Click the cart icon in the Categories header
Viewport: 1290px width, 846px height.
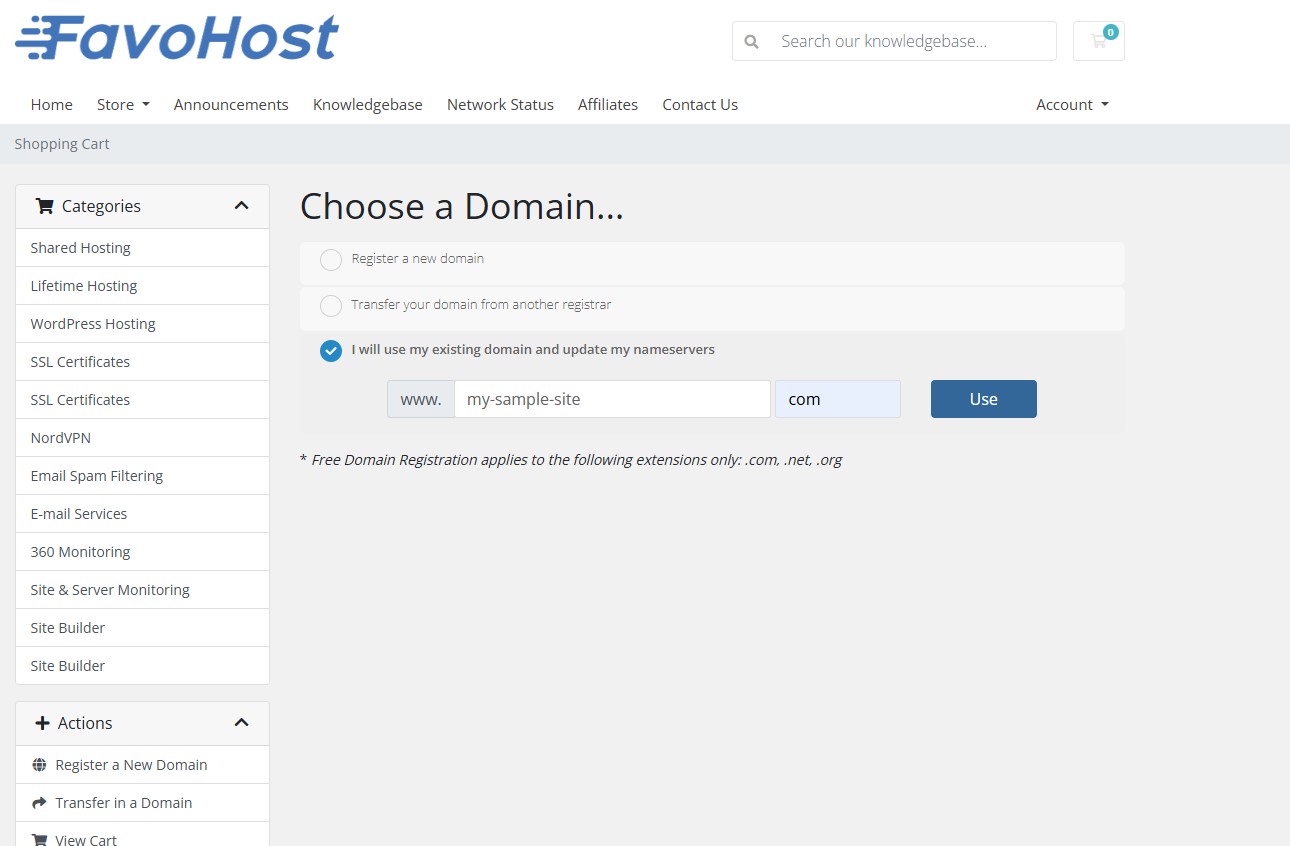tap(44, 206)
